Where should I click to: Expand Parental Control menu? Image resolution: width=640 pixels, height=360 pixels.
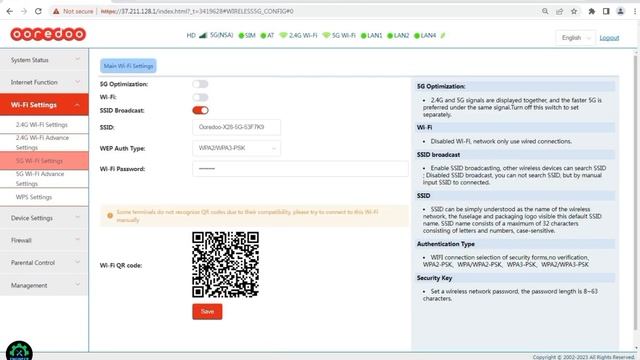tap(44, 263)
